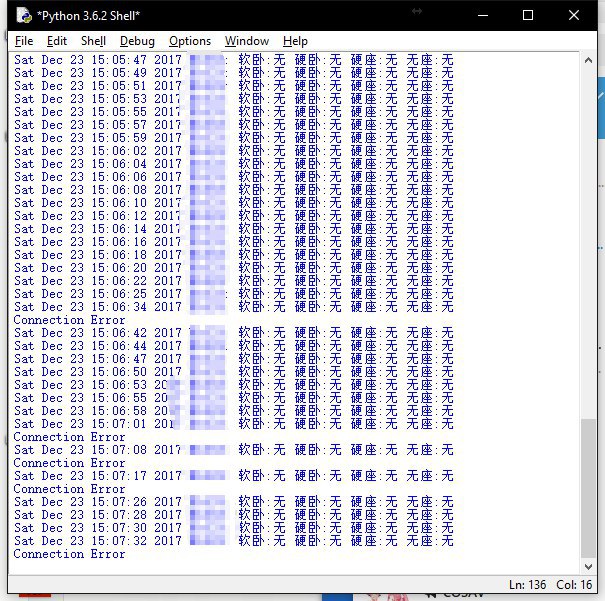Open the Shell menu
605x601 pixels.
(x=93, y=41)
